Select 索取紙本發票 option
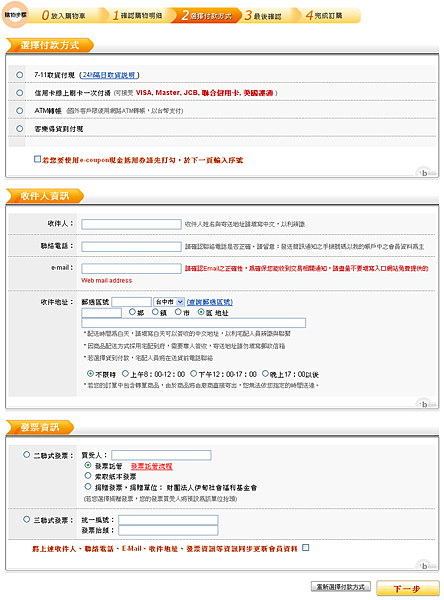 [88, 476]
